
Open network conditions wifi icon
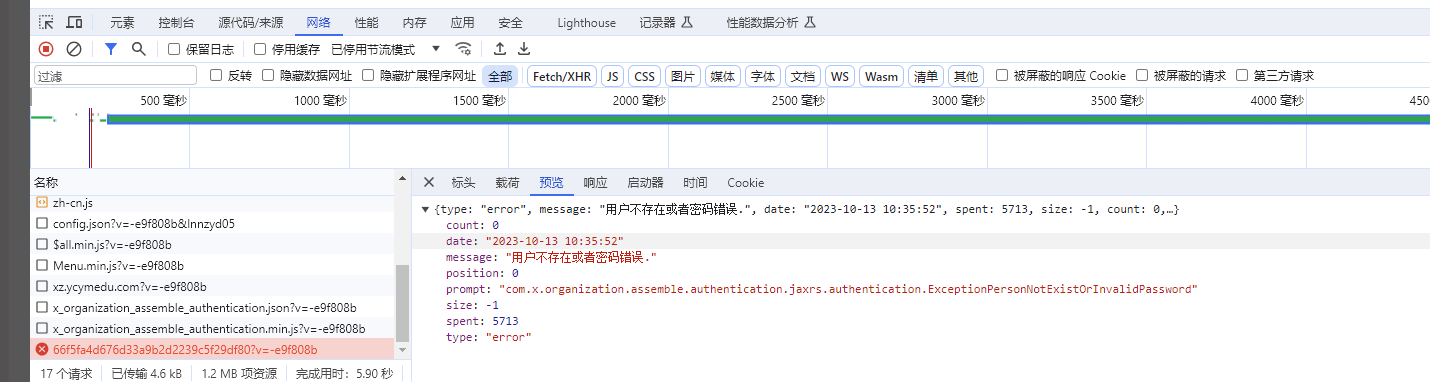pos(463,49)
